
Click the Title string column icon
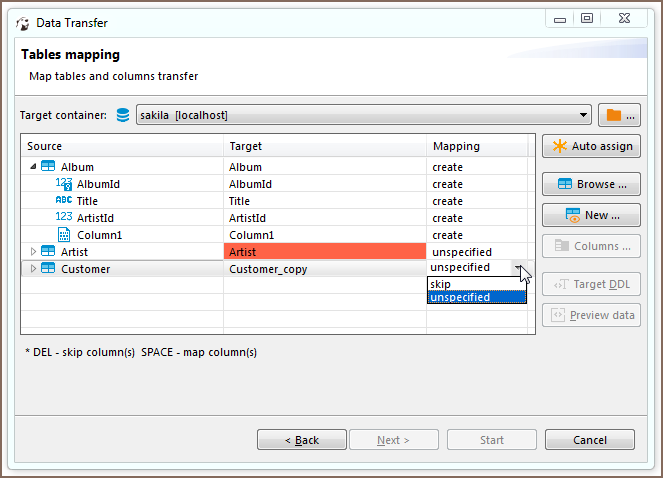coord(64,201)
